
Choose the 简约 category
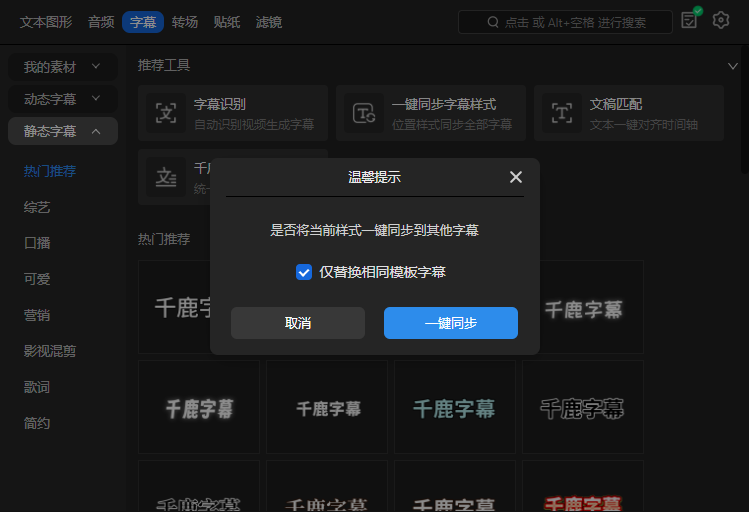coord(37,423)
